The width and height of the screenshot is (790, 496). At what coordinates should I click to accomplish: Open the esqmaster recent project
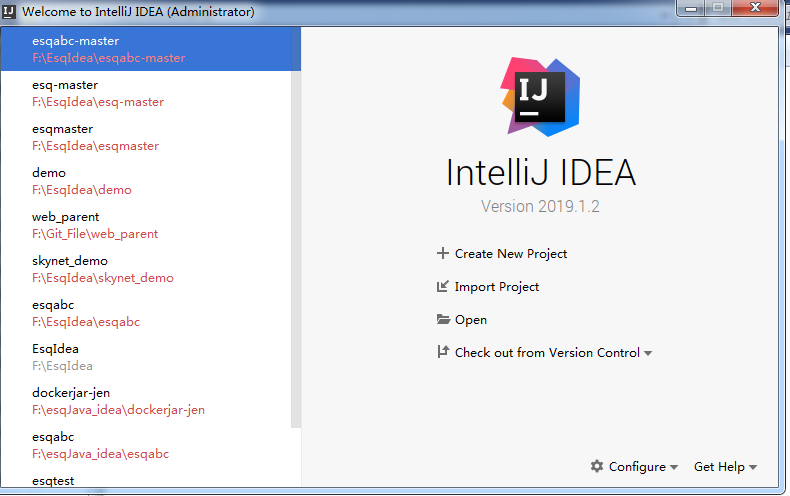(x=146, y=137)
